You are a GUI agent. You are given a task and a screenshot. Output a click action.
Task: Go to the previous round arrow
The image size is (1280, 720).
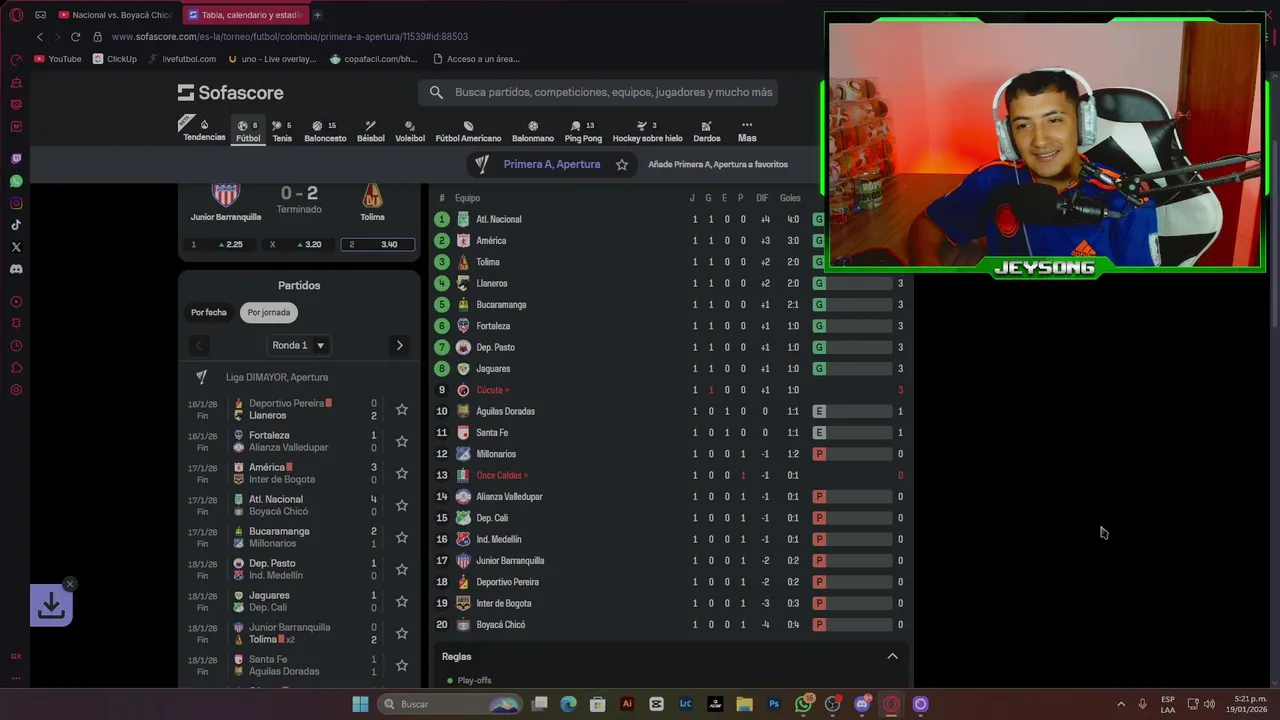click(199, 345)
